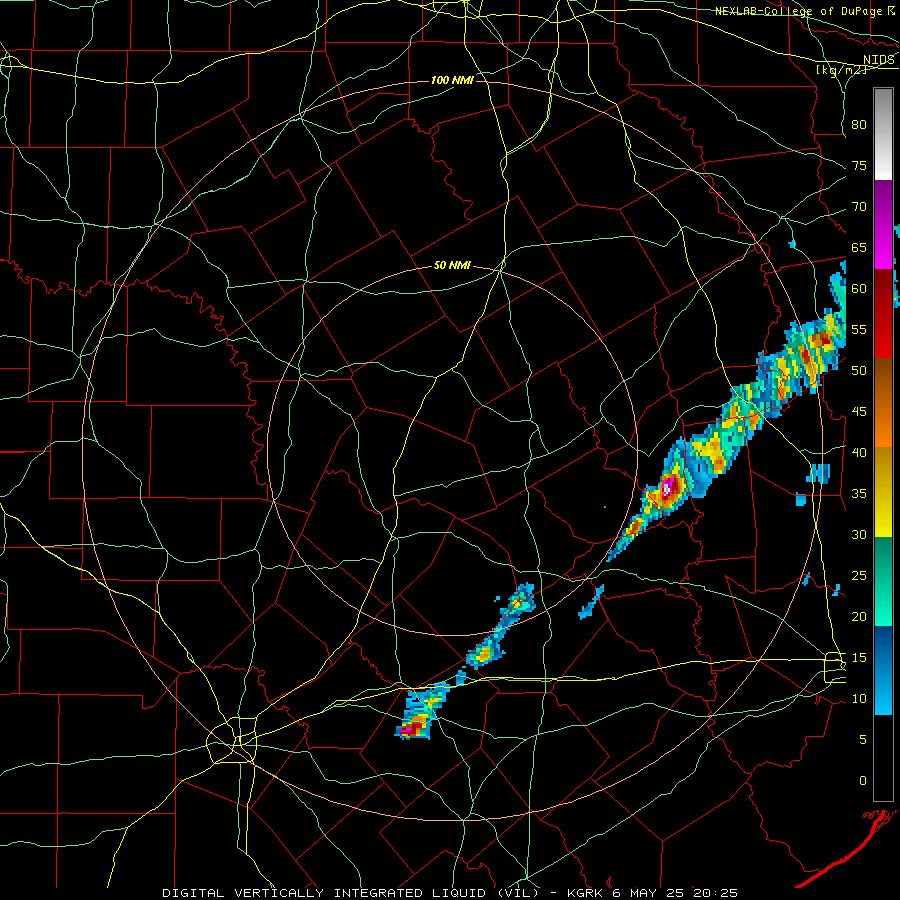
Task: Click the 55 value on the color scale
Action: (x=859, y=329)
